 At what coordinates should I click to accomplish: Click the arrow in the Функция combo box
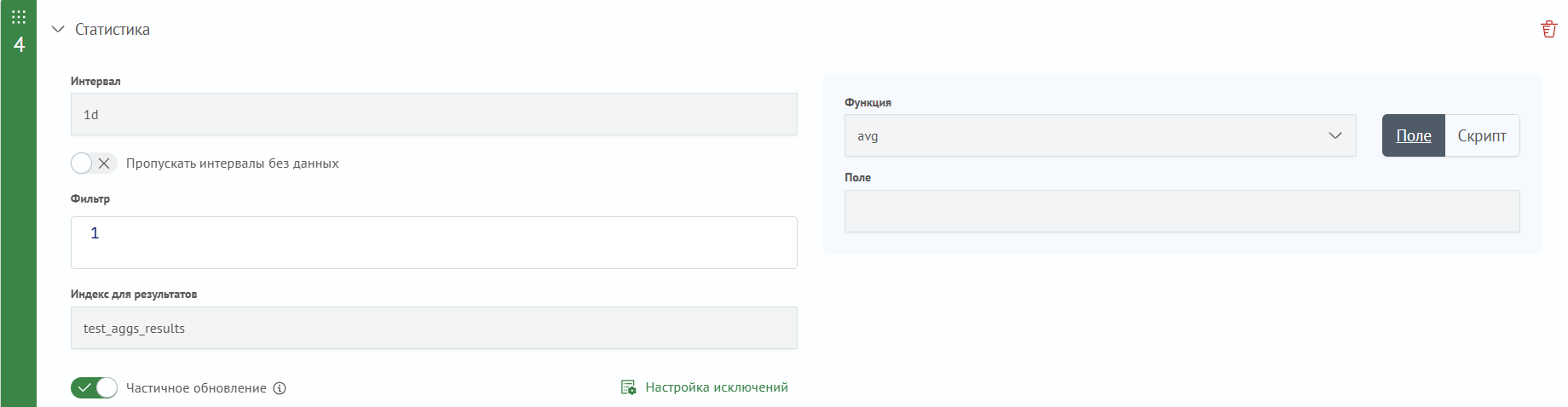click(1335, 136)
